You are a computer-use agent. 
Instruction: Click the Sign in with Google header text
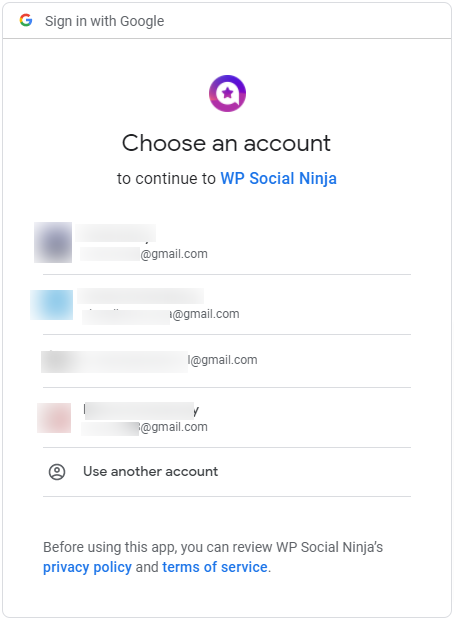[x=105, y=21]
